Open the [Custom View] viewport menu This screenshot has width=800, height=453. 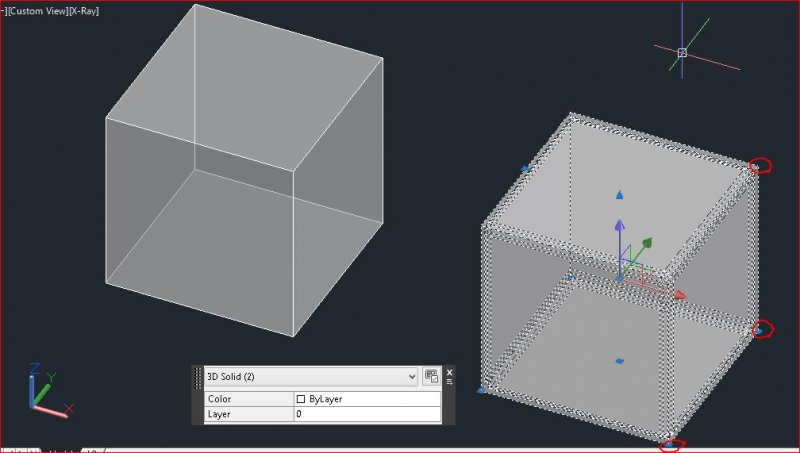tap(38, 11)
